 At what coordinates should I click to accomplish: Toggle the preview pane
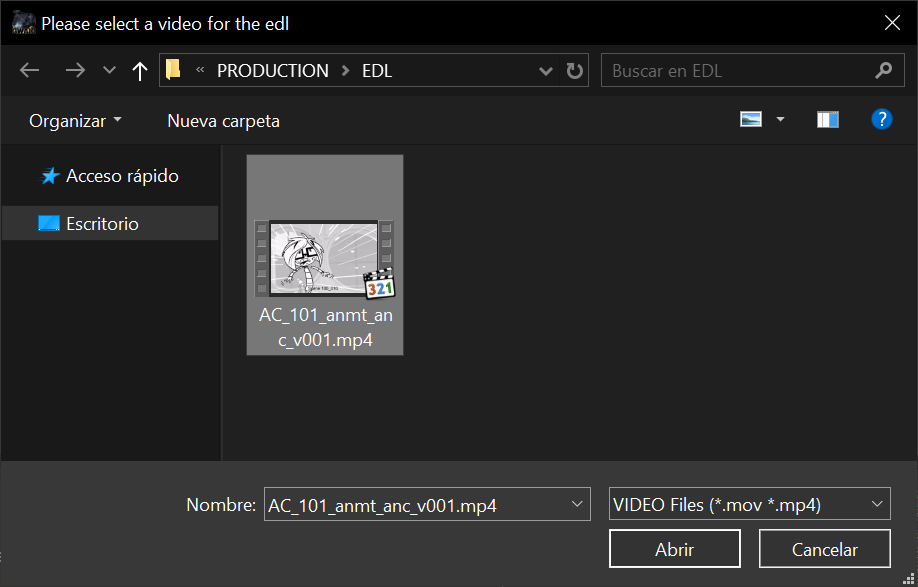tap(827, 120)
